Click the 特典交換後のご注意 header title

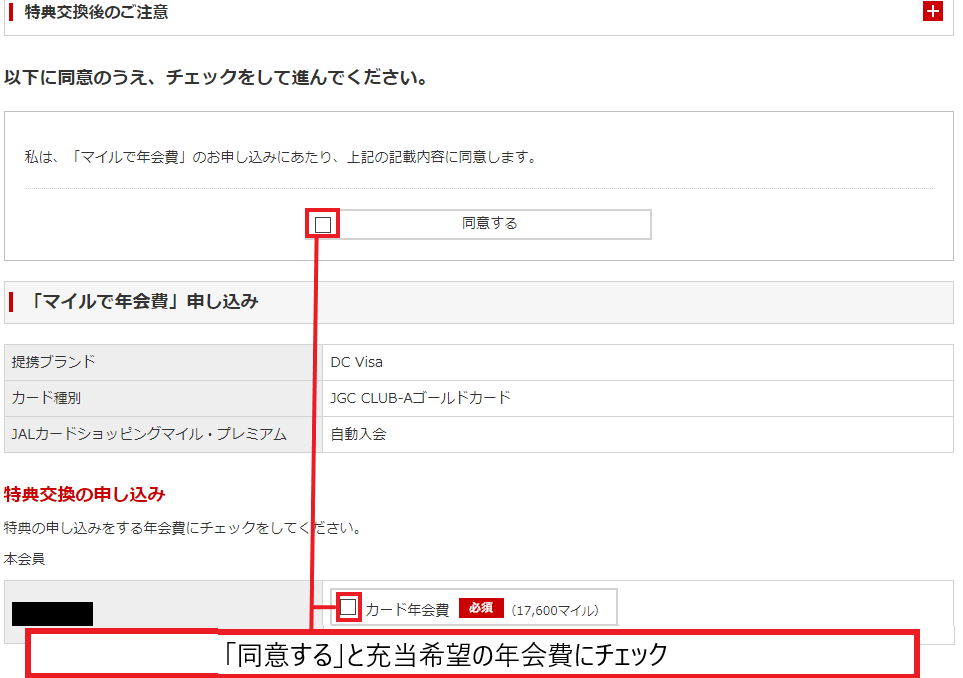coord(96,12)
